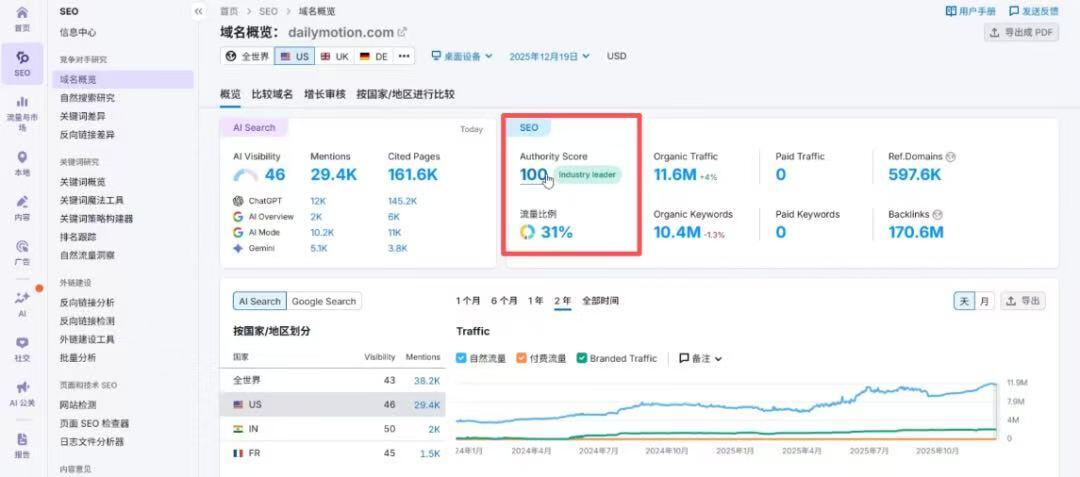Click the Backlinks info icon
Screen dimensions: 1080x477
coord(937,215)
